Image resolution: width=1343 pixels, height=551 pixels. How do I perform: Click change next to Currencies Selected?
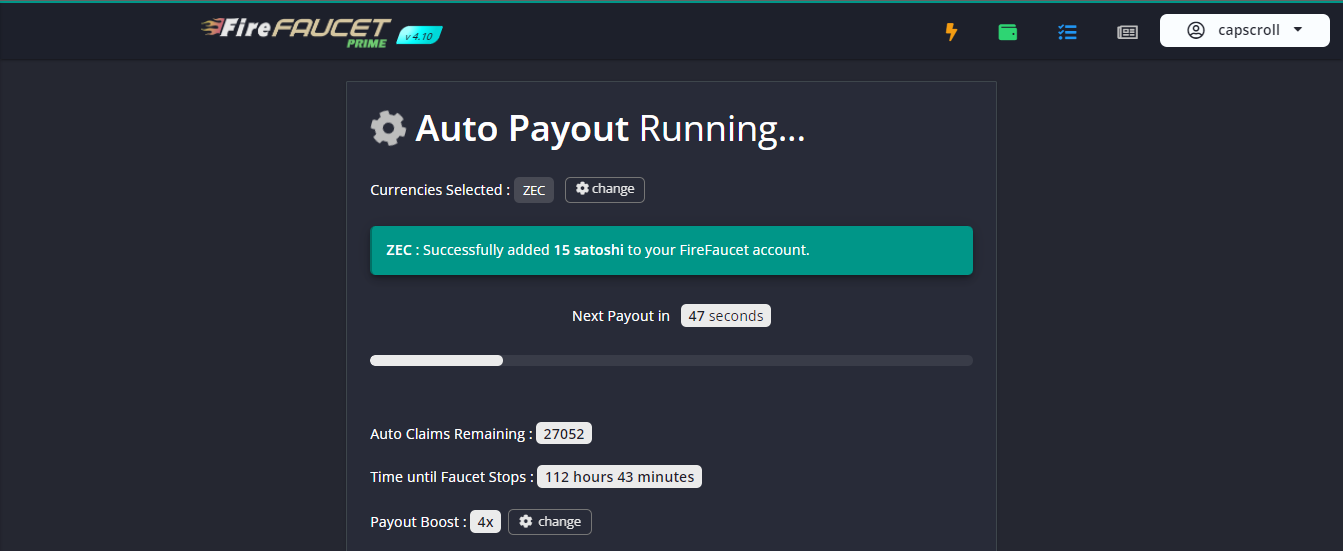605,189
